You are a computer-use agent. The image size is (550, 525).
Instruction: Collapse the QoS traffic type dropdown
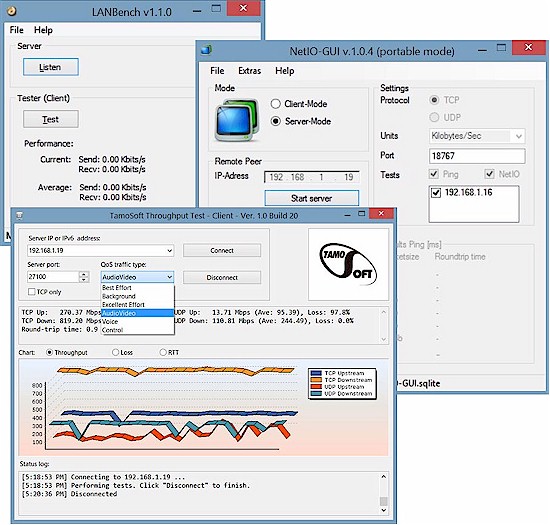pos(169,277)
